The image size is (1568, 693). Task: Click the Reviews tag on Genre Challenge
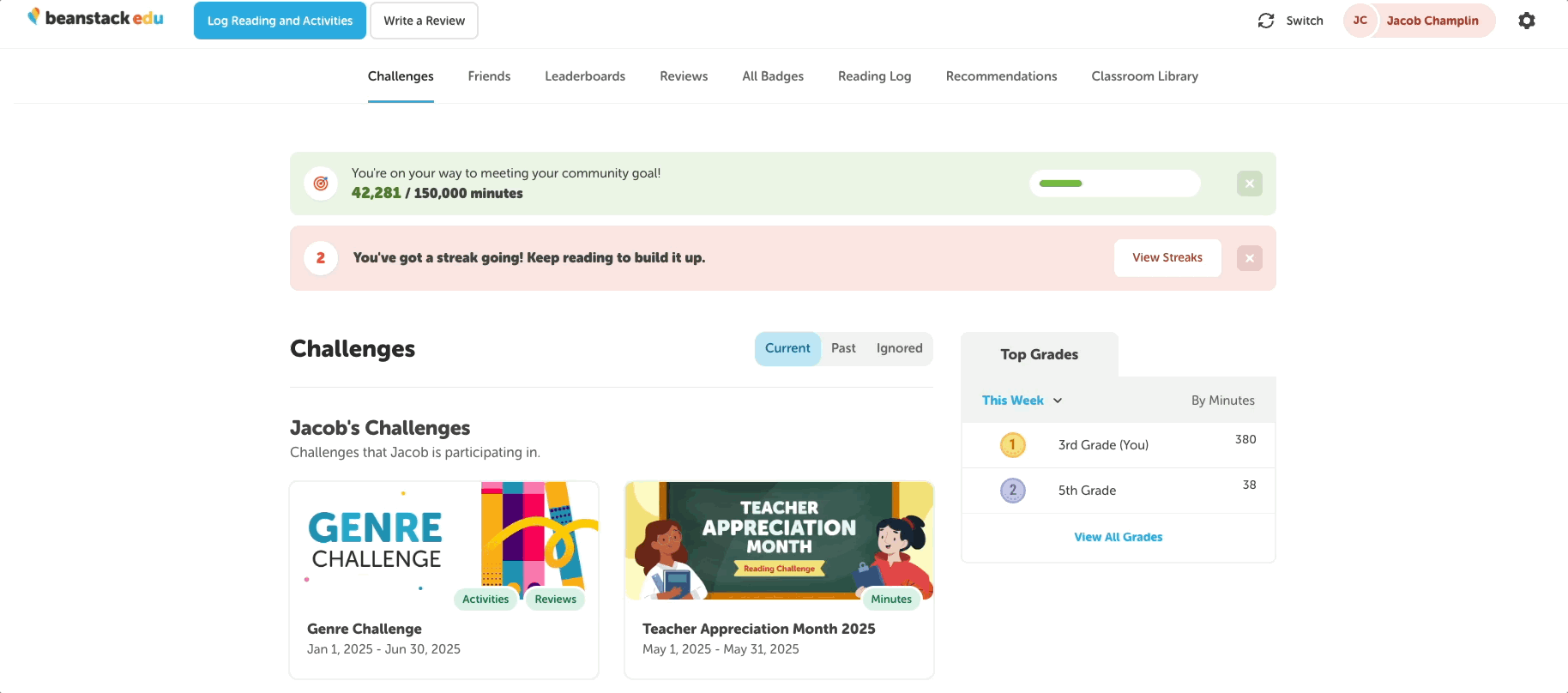556,600
